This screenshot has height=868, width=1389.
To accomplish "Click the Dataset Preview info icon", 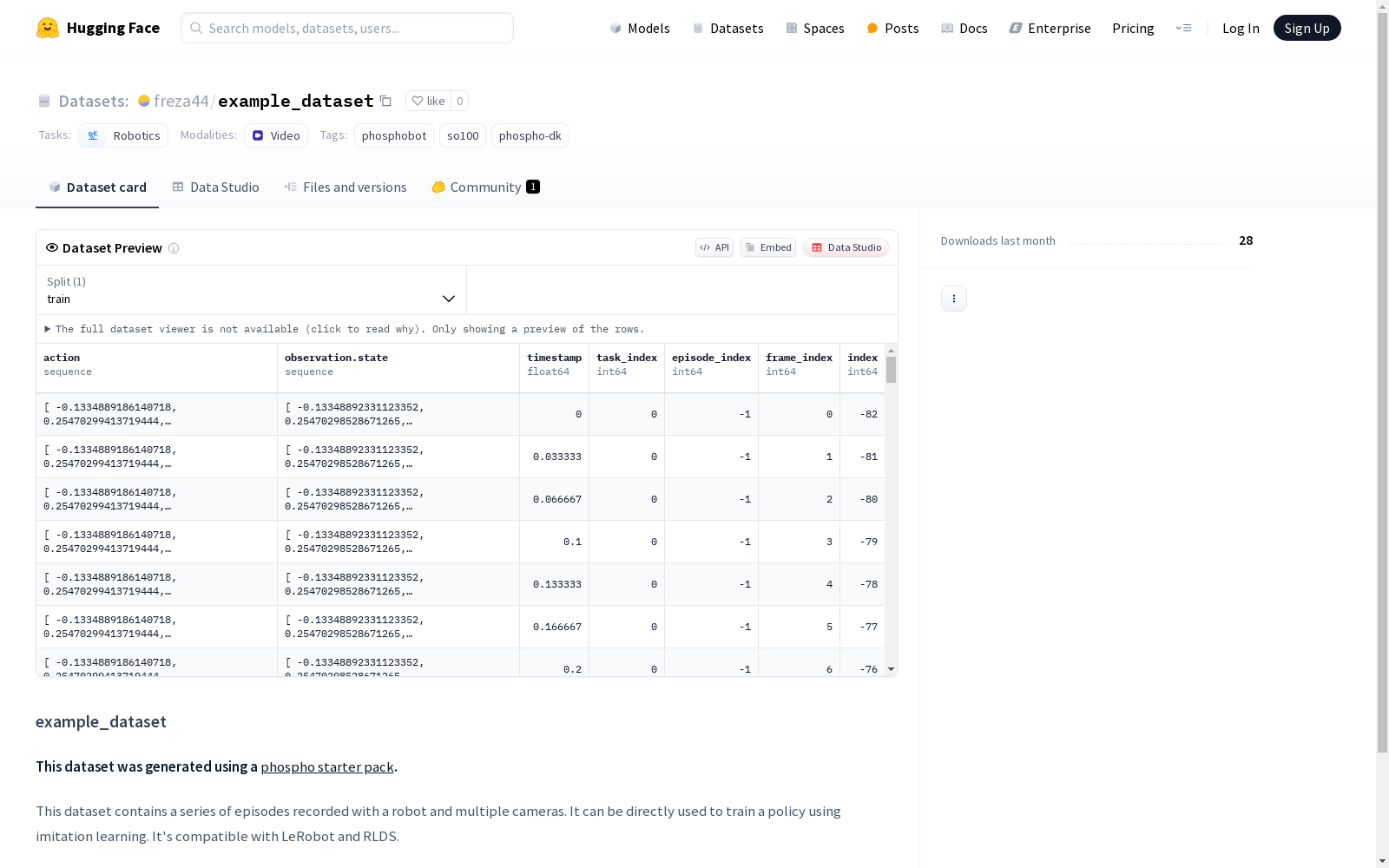I will 174,248.
